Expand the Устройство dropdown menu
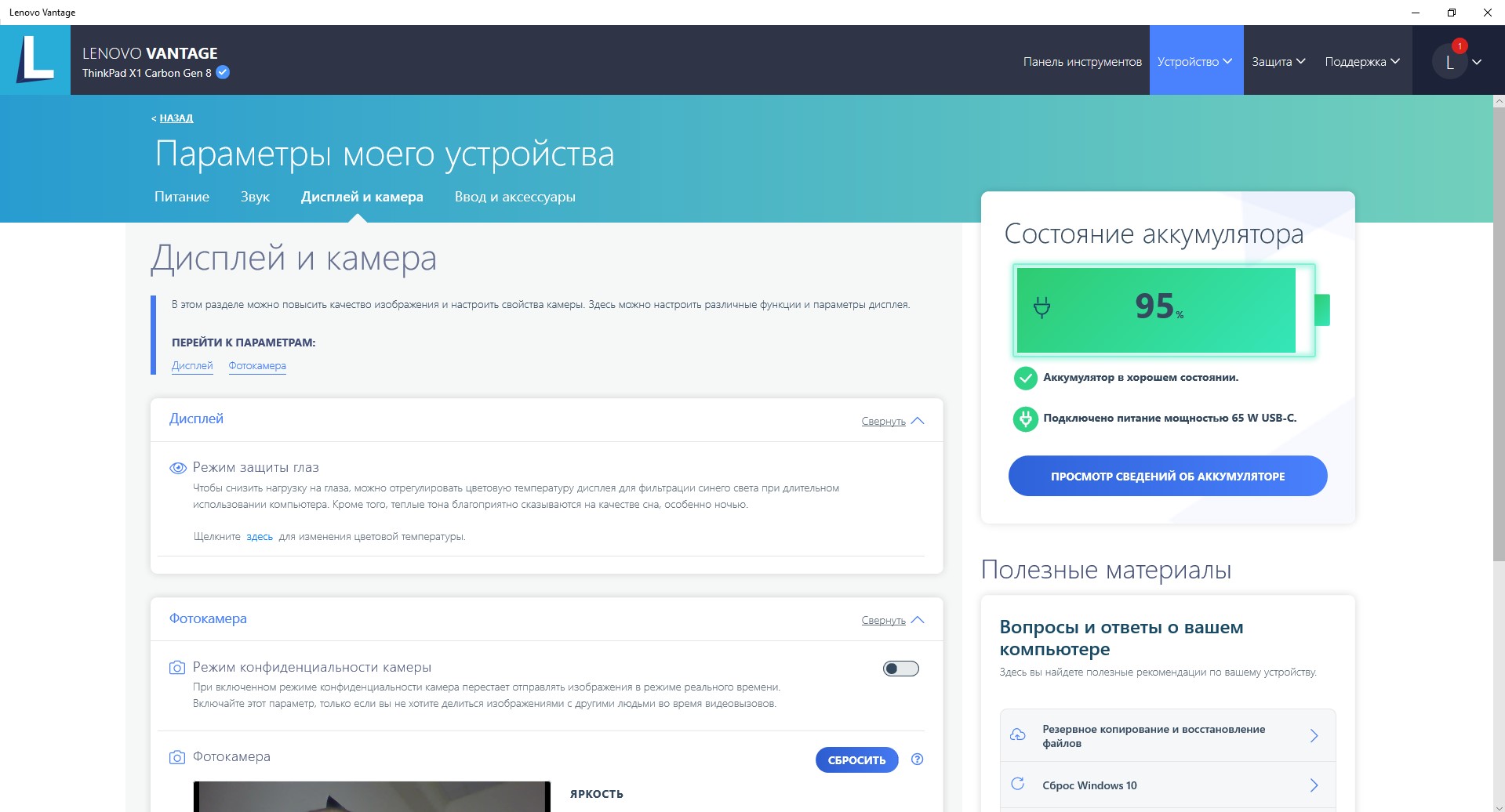Image resolution: width=1505 pixels, height=812 pixels. click(x=1196, y=61)
